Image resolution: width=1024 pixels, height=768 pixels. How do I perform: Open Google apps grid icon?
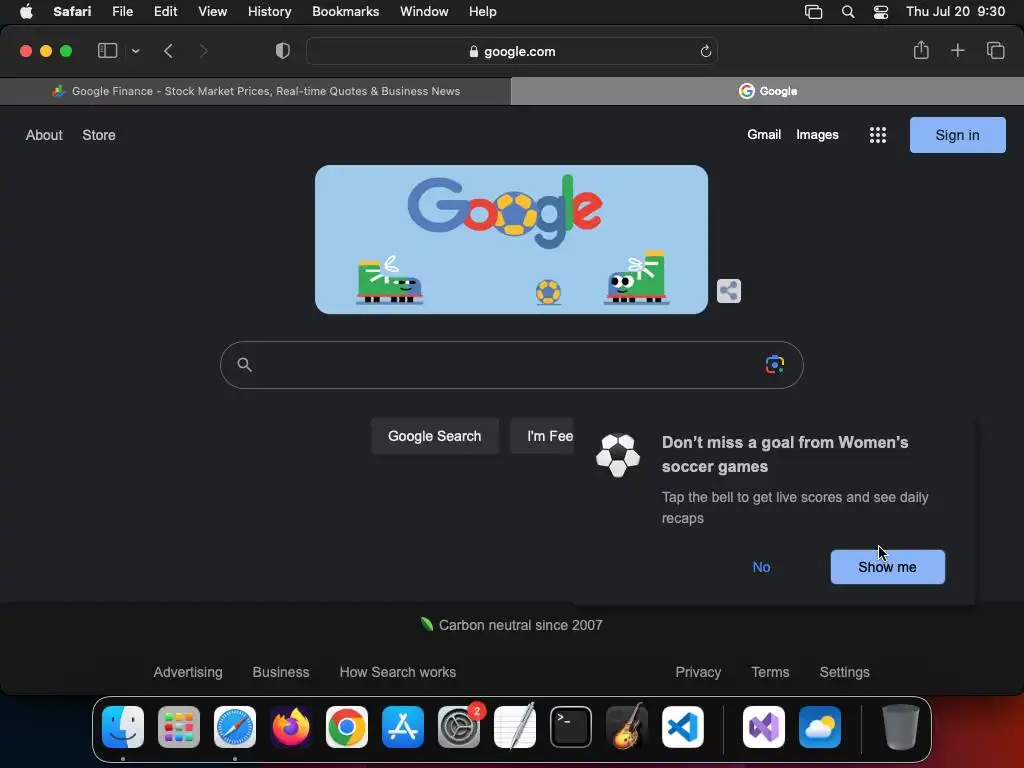[x=878, y=135]
